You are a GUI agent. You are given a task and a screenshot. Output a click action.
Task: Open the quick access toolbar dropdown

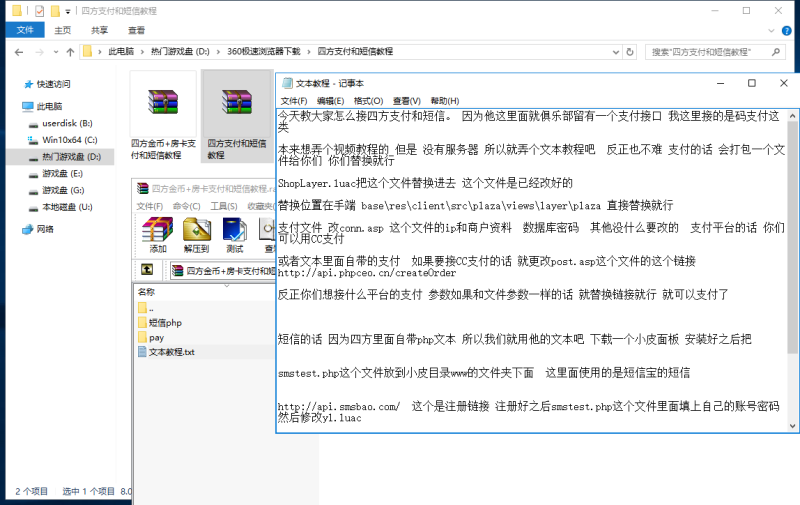click(x=68, y=11)
